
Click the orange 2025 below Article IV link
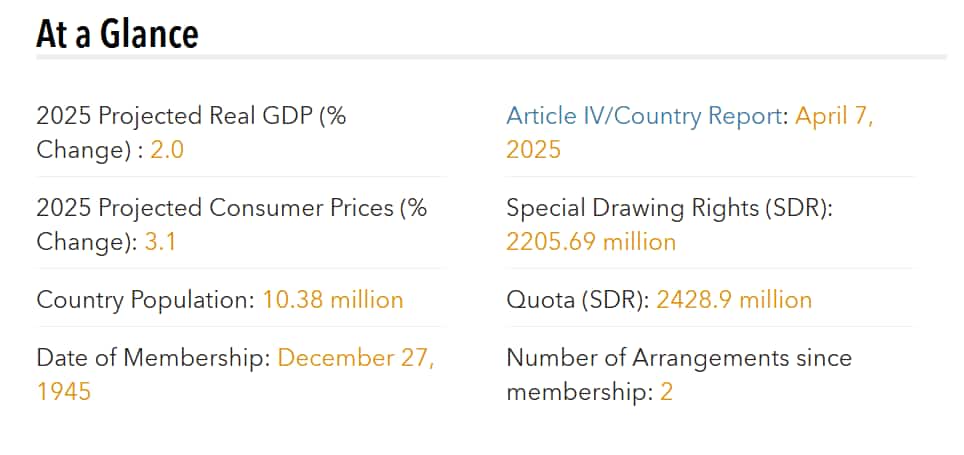pyautogui.click(x=533, y=150)
